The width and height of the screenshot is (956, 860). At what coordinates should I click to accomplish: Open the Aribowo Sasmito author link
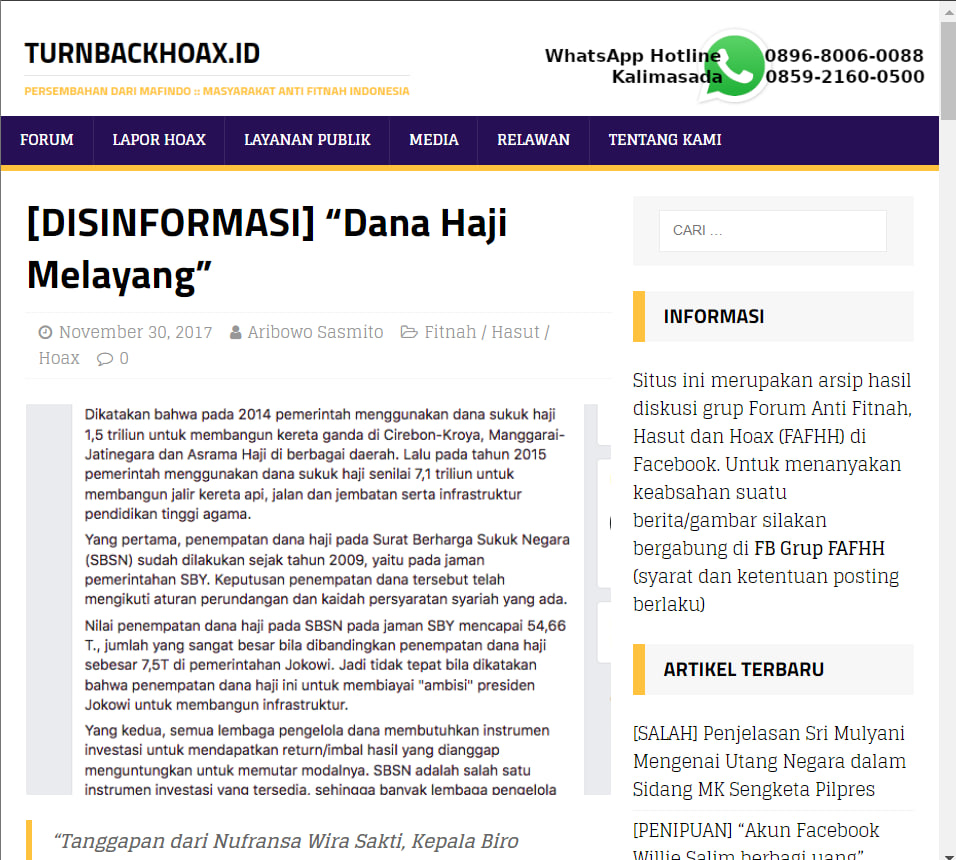point(315,332)
